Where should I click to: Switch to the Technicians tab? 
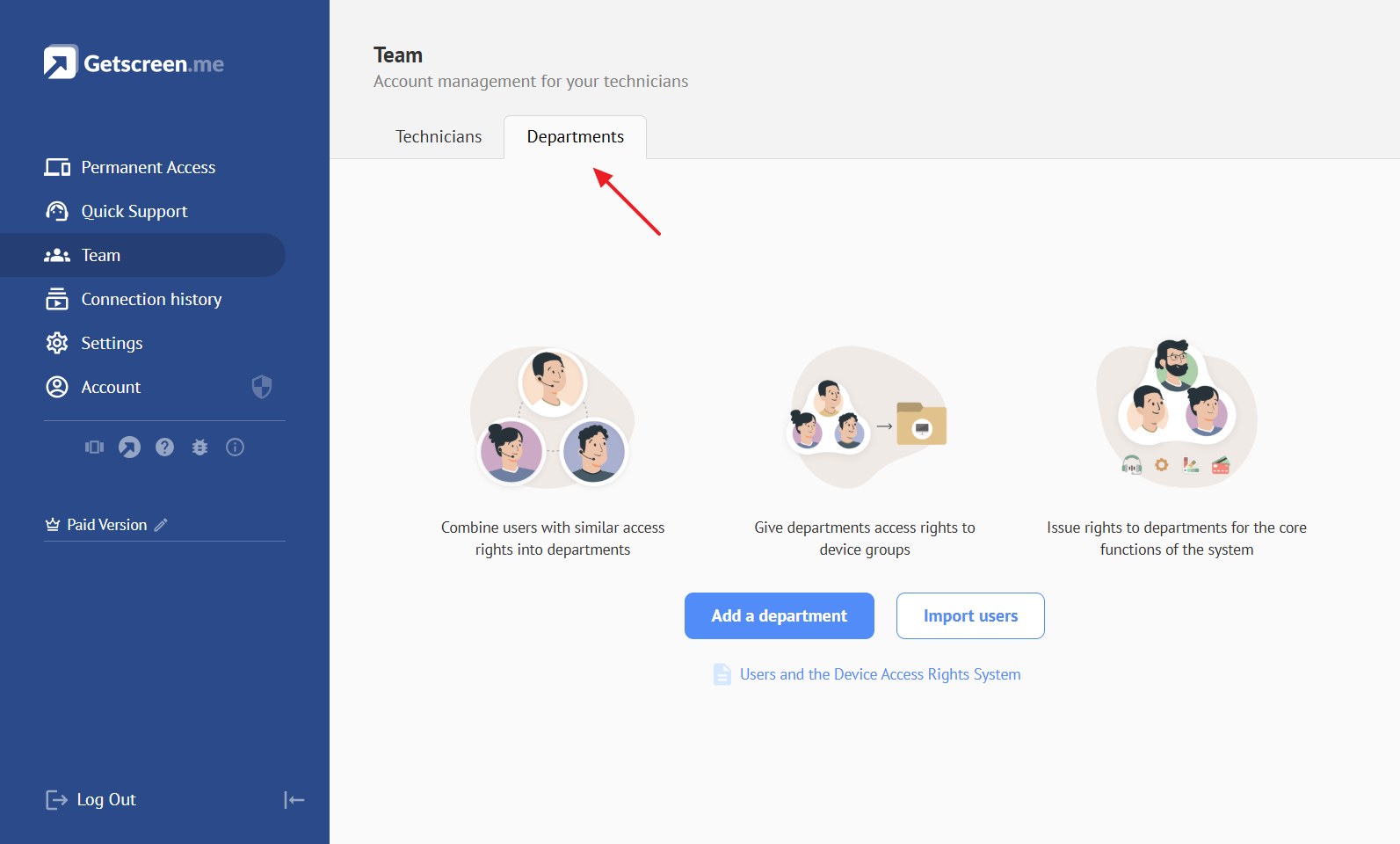pos(439,137)
